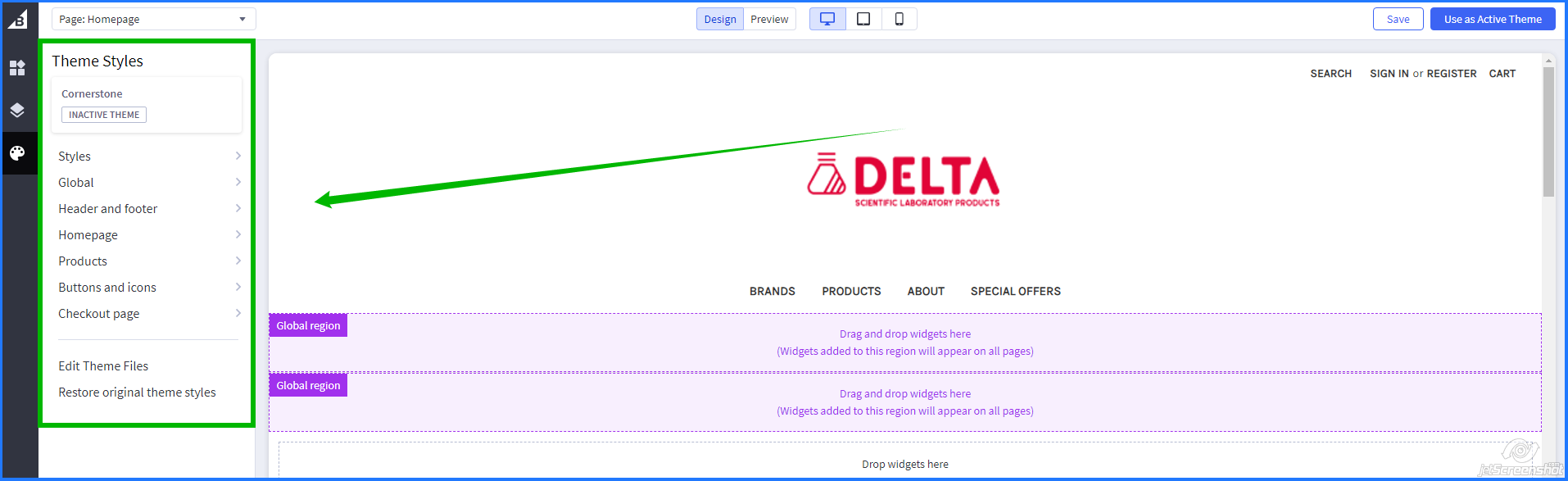Click the Save button
Screen dimensions: 1568x481
pyautogui.click(x=1398, y=19)
